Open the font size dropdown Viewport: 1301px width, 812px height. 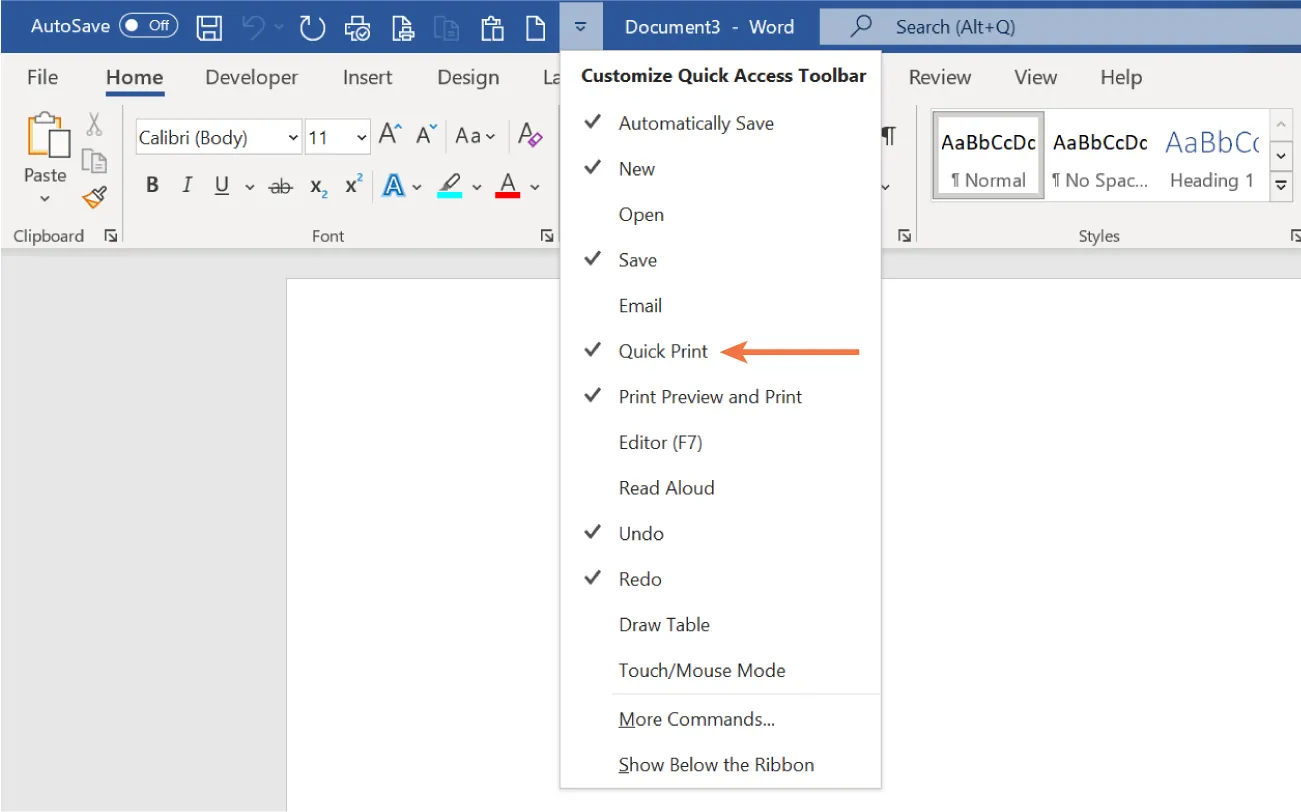360,137
